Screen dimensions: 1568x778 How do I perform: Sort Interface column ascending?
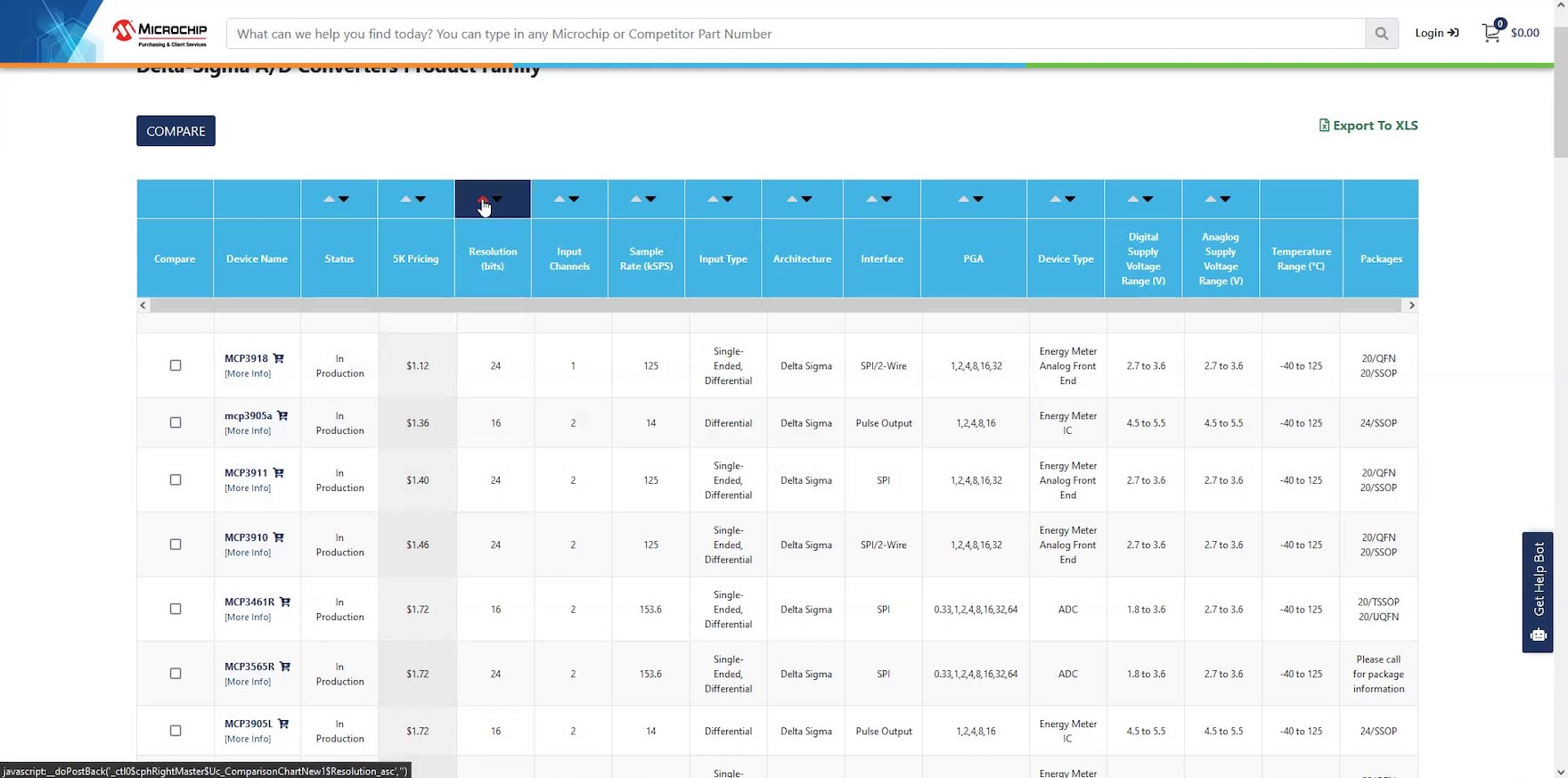872,199
